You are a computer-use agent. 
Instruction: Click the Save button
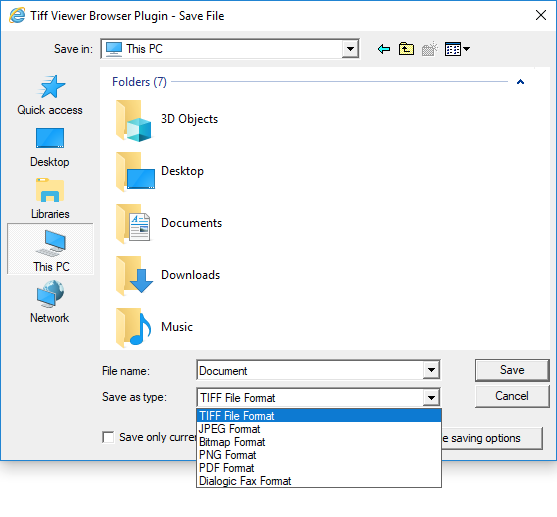[x=512, y=370]
